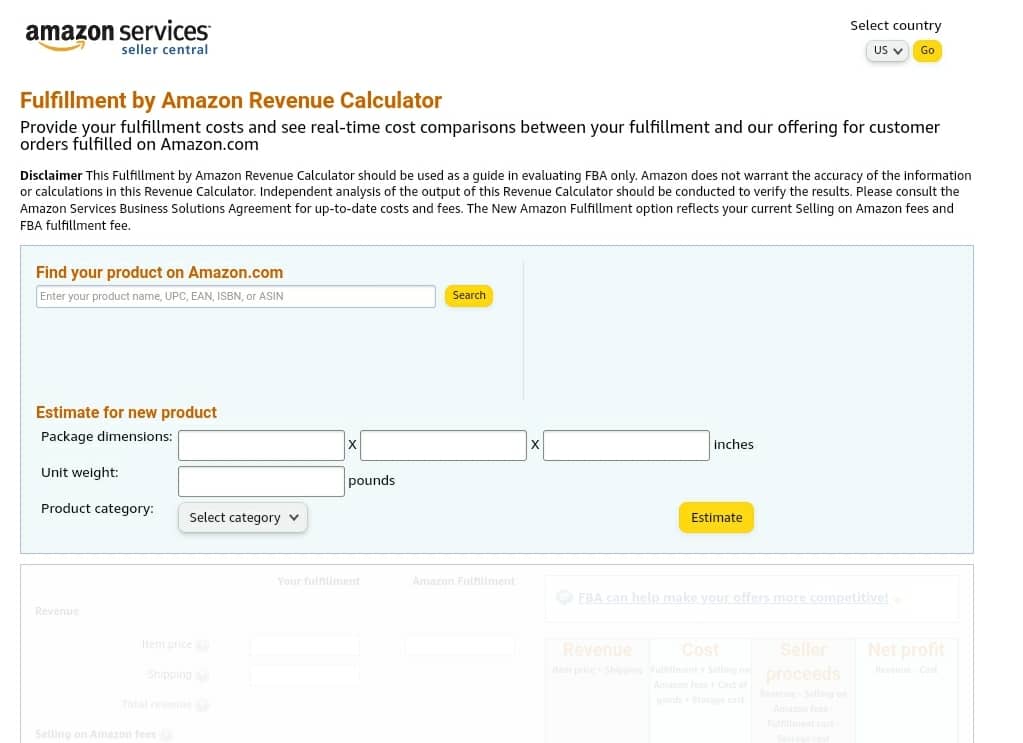The image size is (1023, 743).
Task: Click the Your fulfillment Shipping field
Action: (x=305, y=675)
